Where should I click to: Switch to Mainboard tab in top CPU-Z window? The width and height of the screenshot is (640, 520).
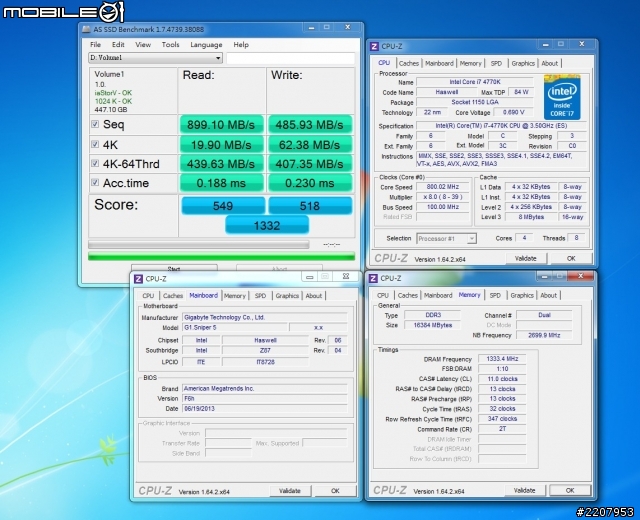point(439,63)
